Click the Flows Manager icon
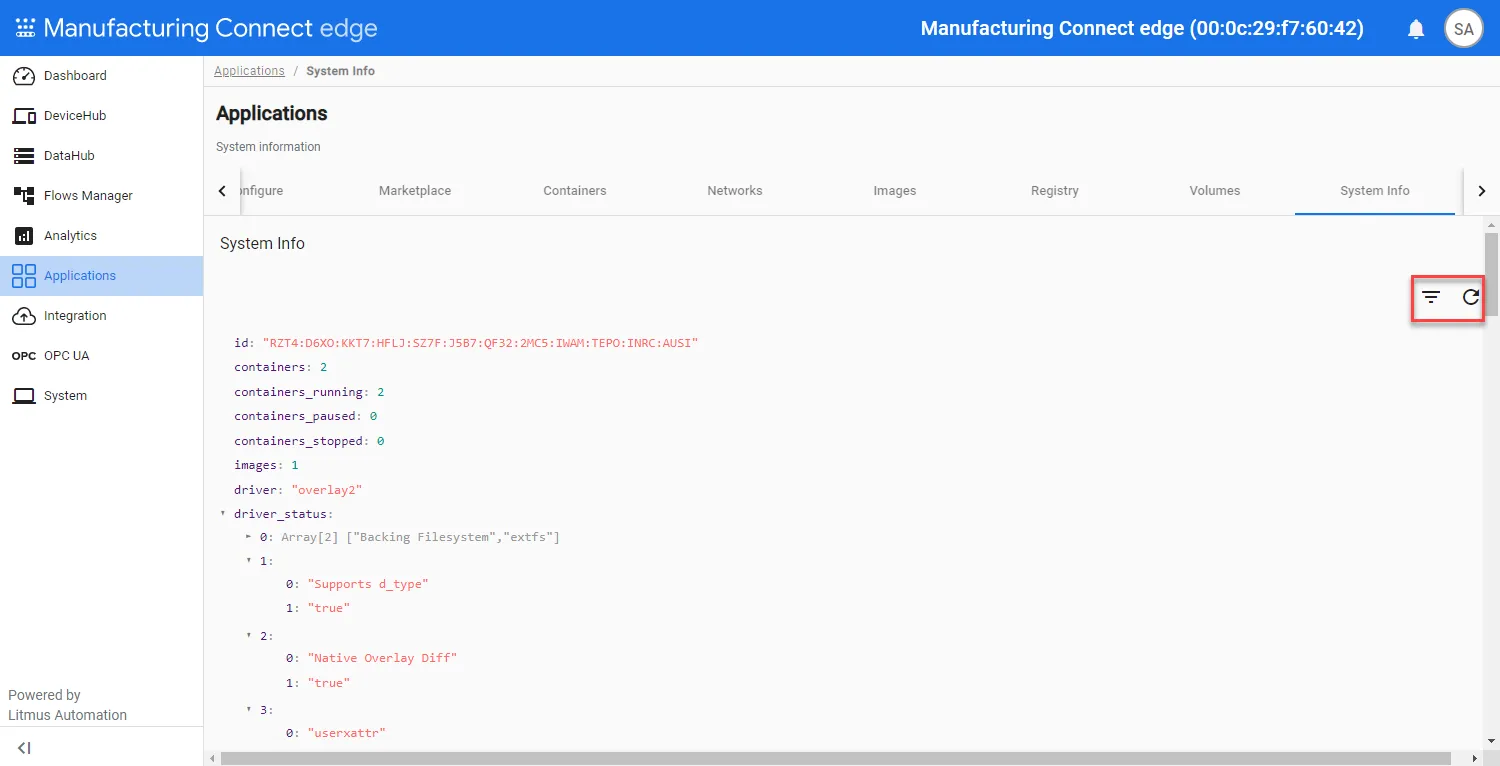1500x766 pixels. tap(24, 196)
